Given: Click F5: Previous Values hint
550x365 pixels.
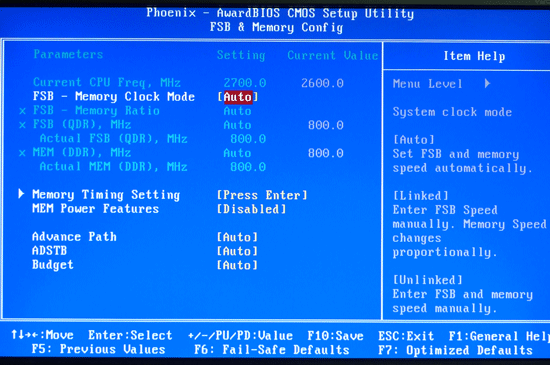Looking at the screenshot, I should [99, 349].
